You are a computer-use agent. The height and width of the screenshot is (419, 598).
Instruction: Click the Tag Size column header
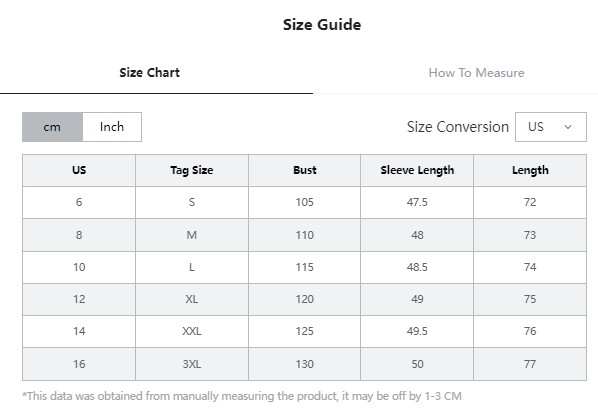[x=192, y=170]
